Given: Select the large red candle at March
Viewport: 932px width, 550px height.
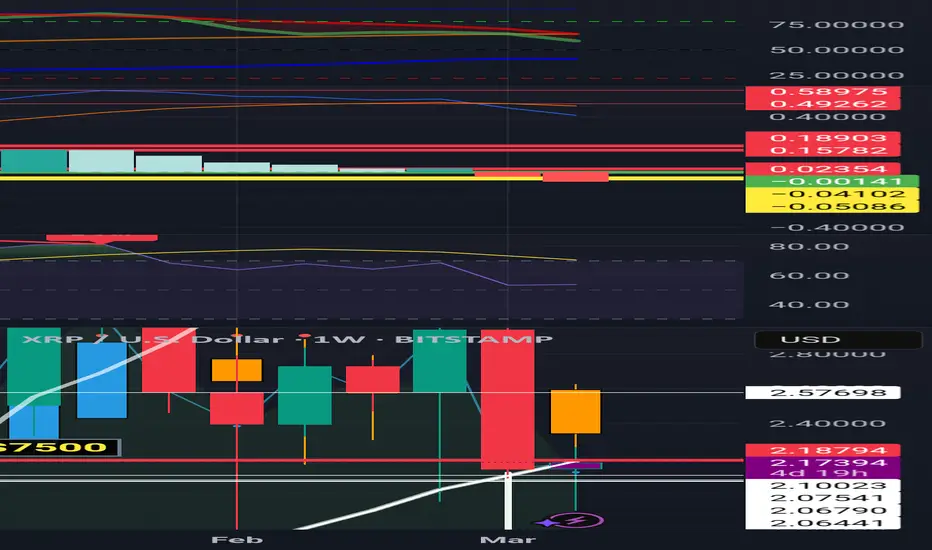Looking at the screenshot, I should click(x=508, y=398).
